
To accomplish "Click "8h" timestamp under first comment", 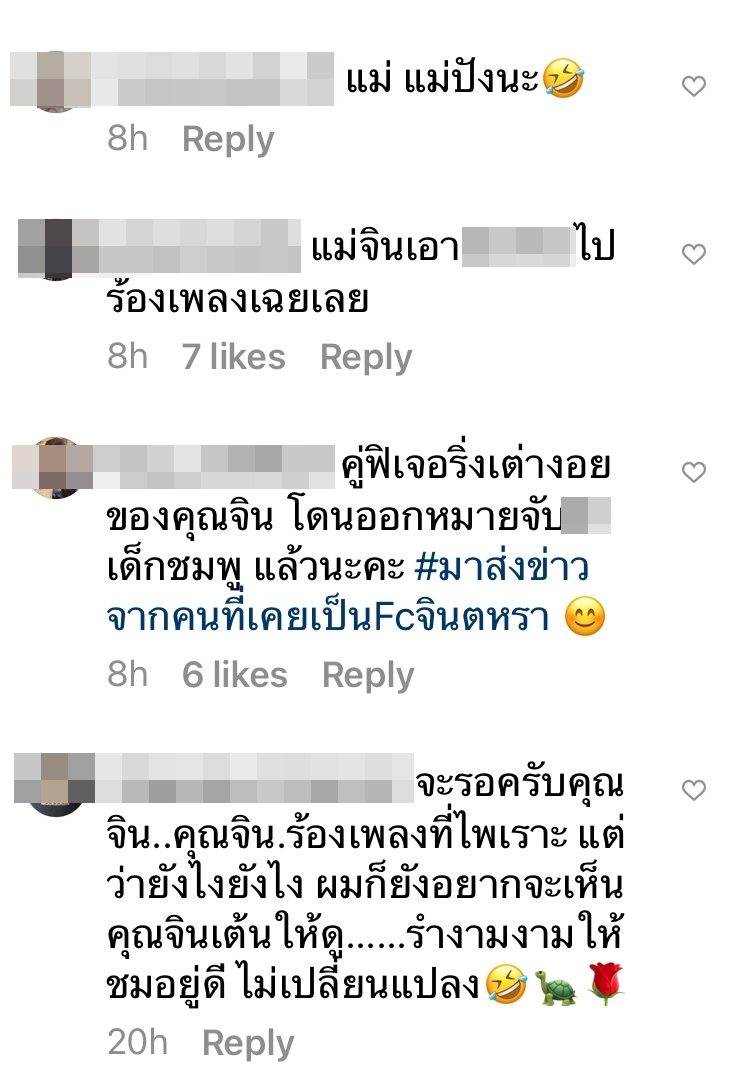I will pyautogui.click(x=127, y=138).
